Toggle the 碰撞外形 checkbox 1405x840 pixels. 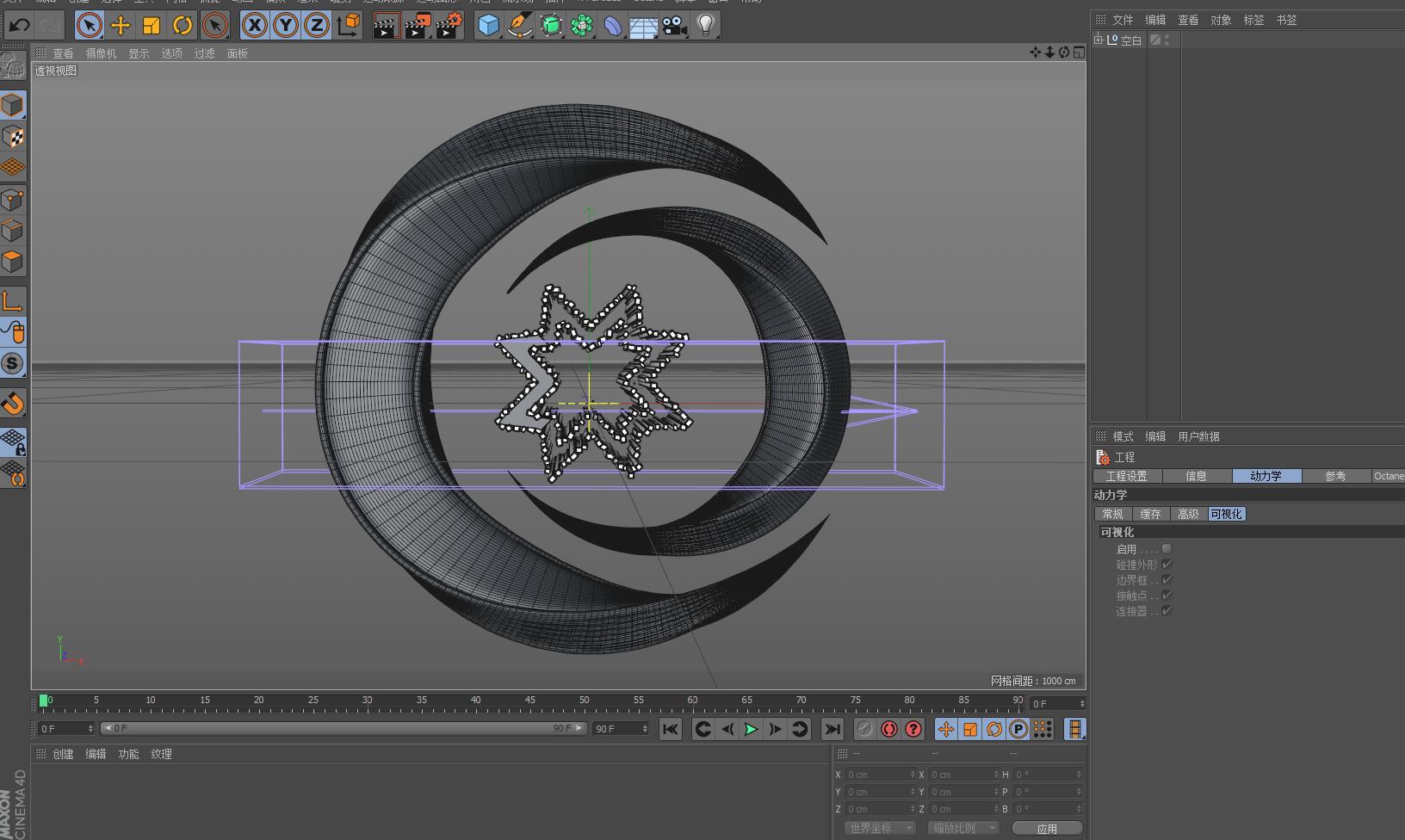click(1167, 565)
